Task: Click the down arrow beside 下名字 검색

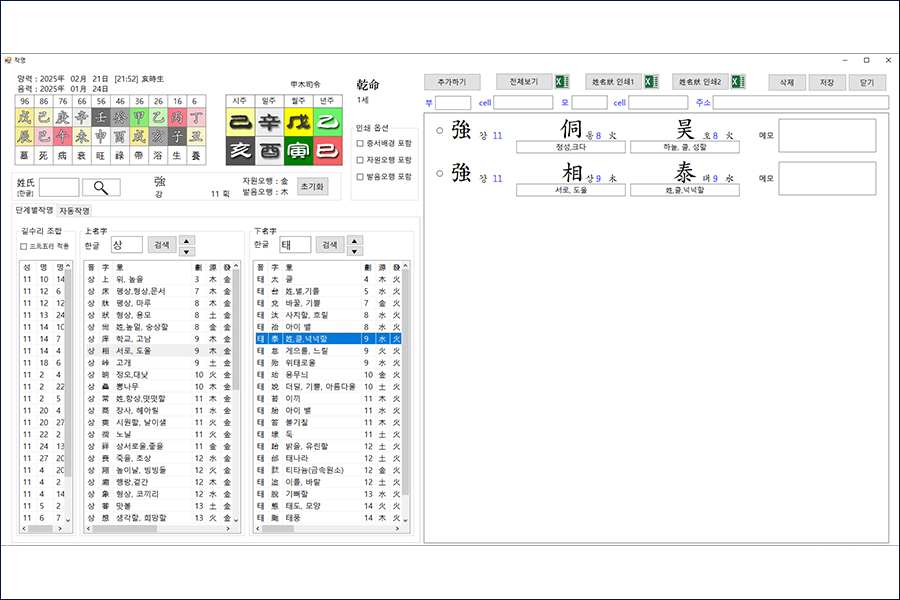Action: click(x=355, y=250)
